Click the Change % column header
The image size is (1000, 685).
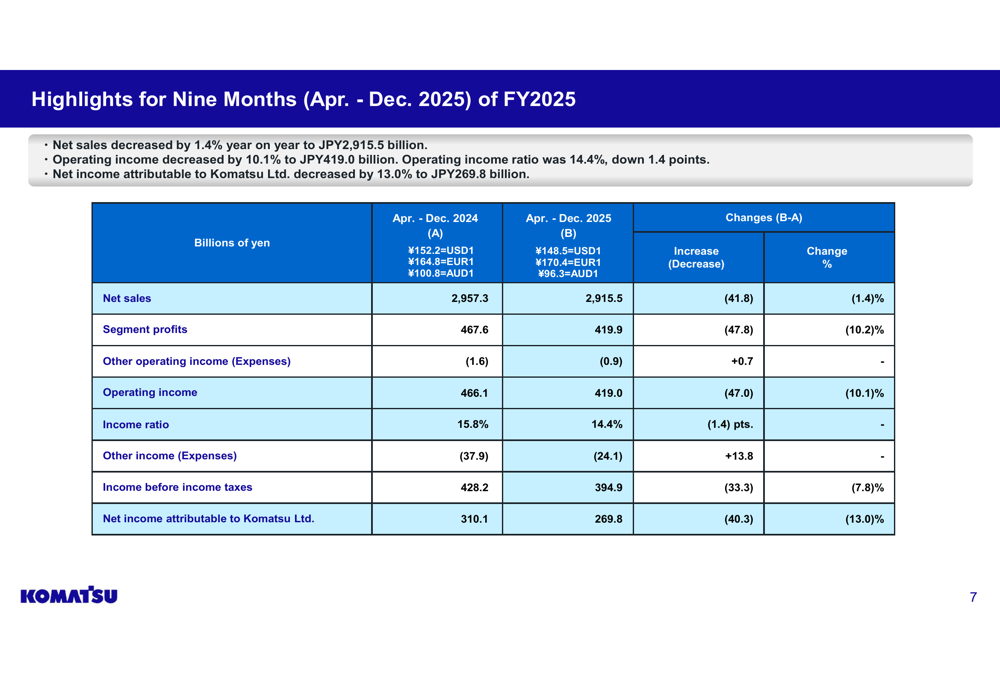[827, 258]
